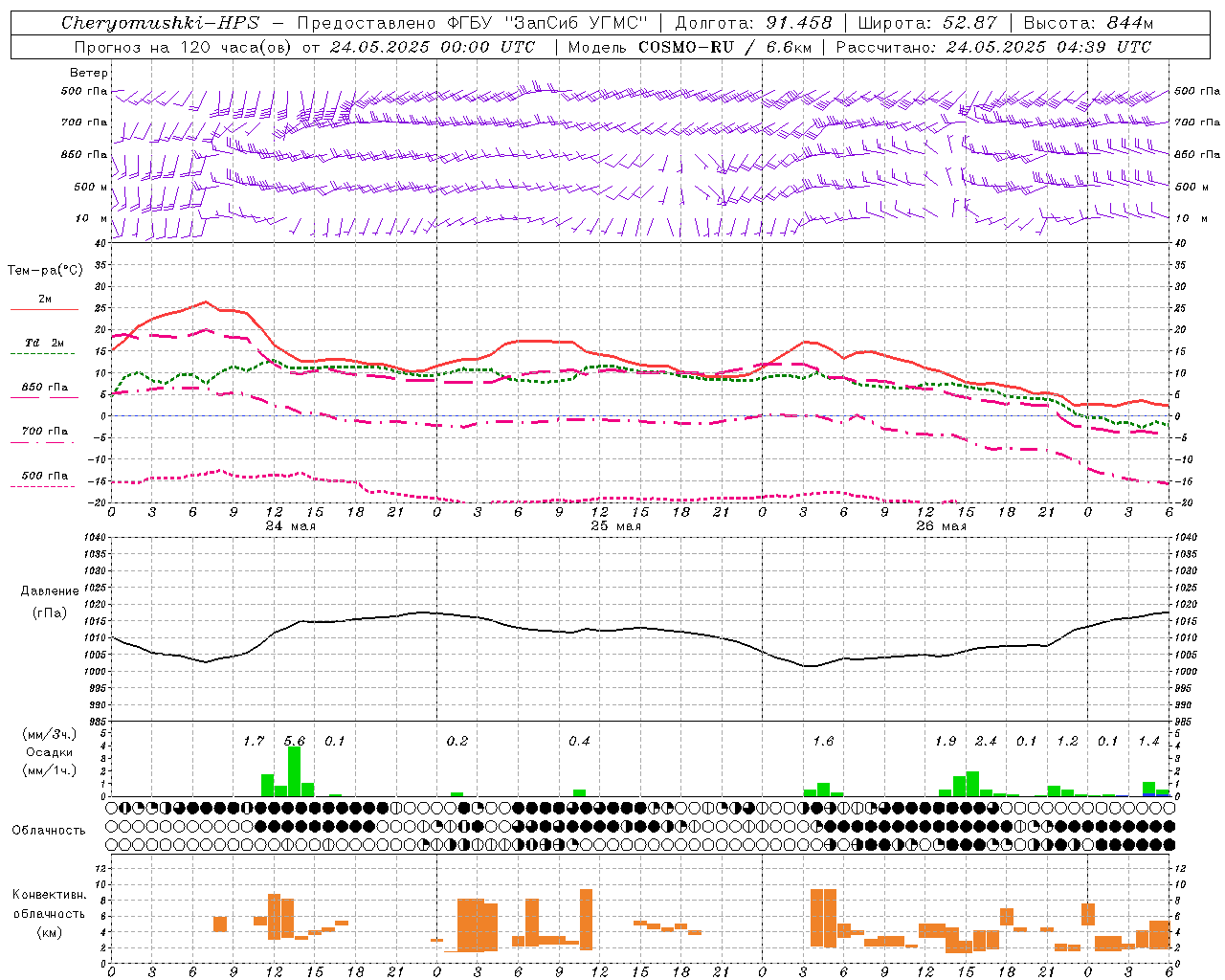
Task: Click the '25 мая' date label
Action: click(615, 526)
